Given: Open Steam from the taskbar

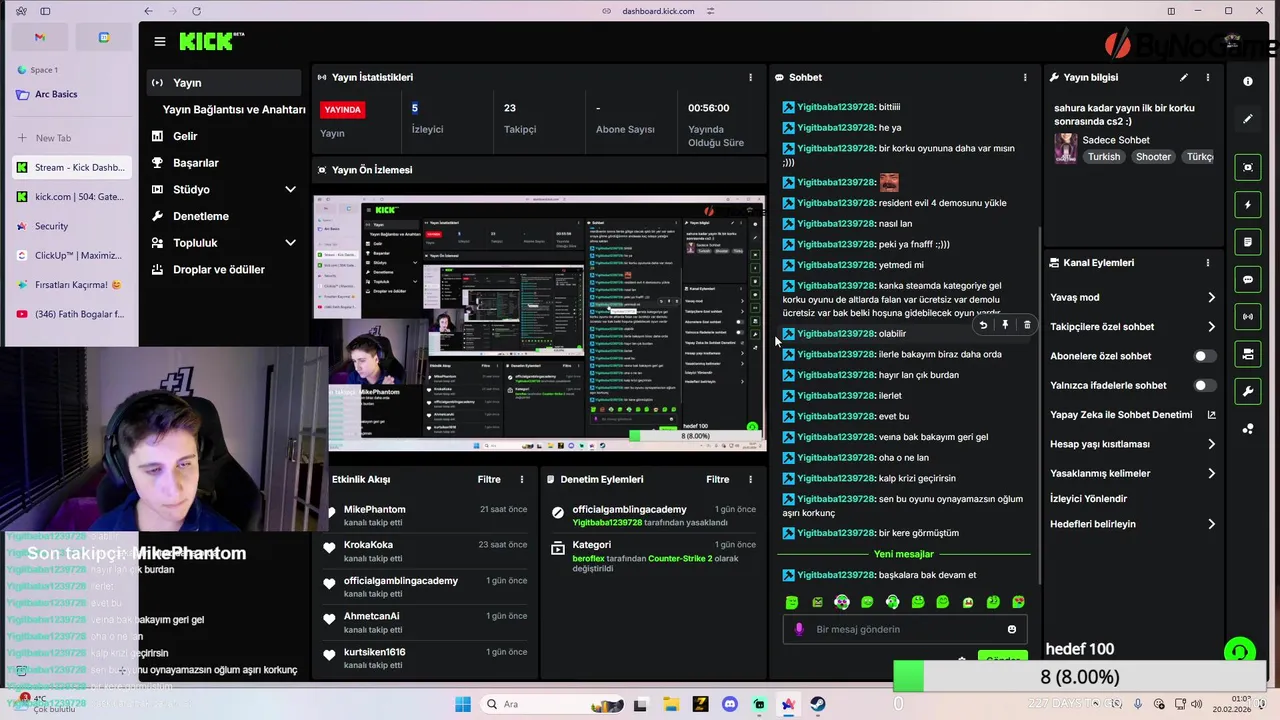Looking at the screenshot, I should pyautogui.click(x=818, y=704).
